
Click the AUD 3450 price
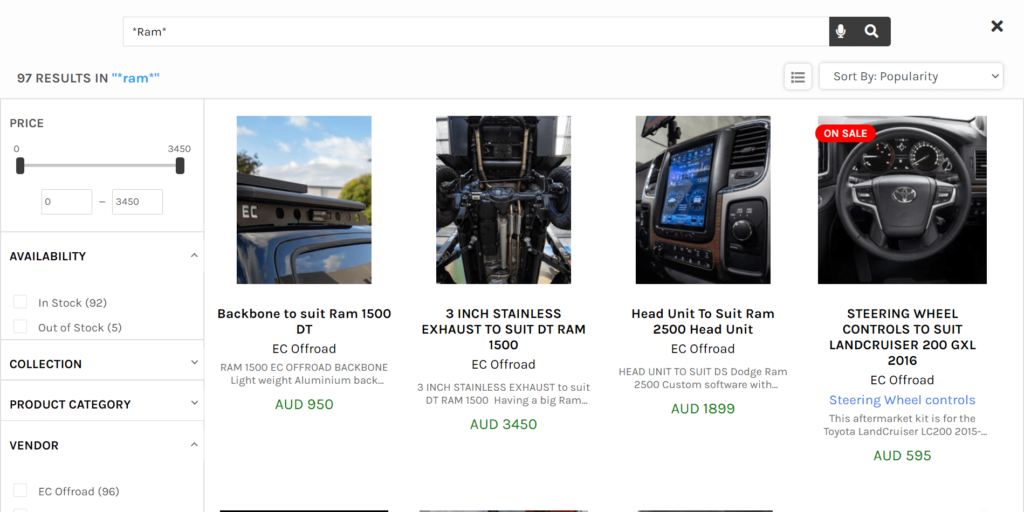point(504,424)
